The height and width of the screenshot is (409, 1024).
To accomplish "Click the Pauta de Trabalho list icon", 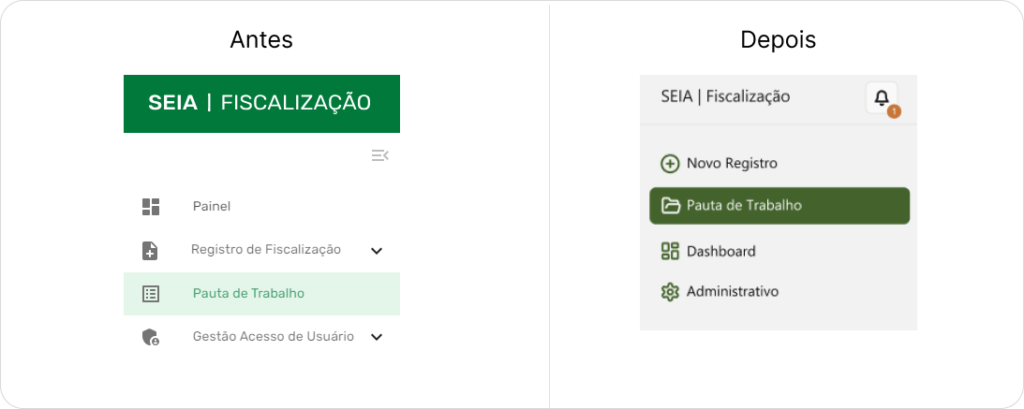I will (x=151, y=294).
